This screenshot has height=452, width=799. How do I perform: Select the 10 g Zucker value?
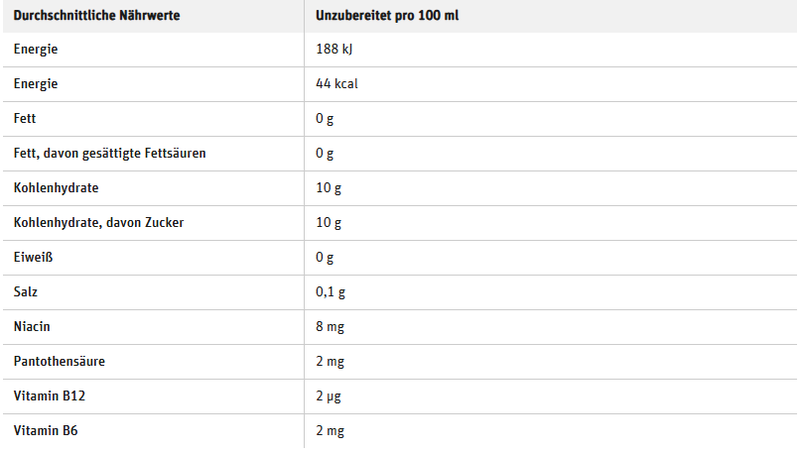click(328, 223)
